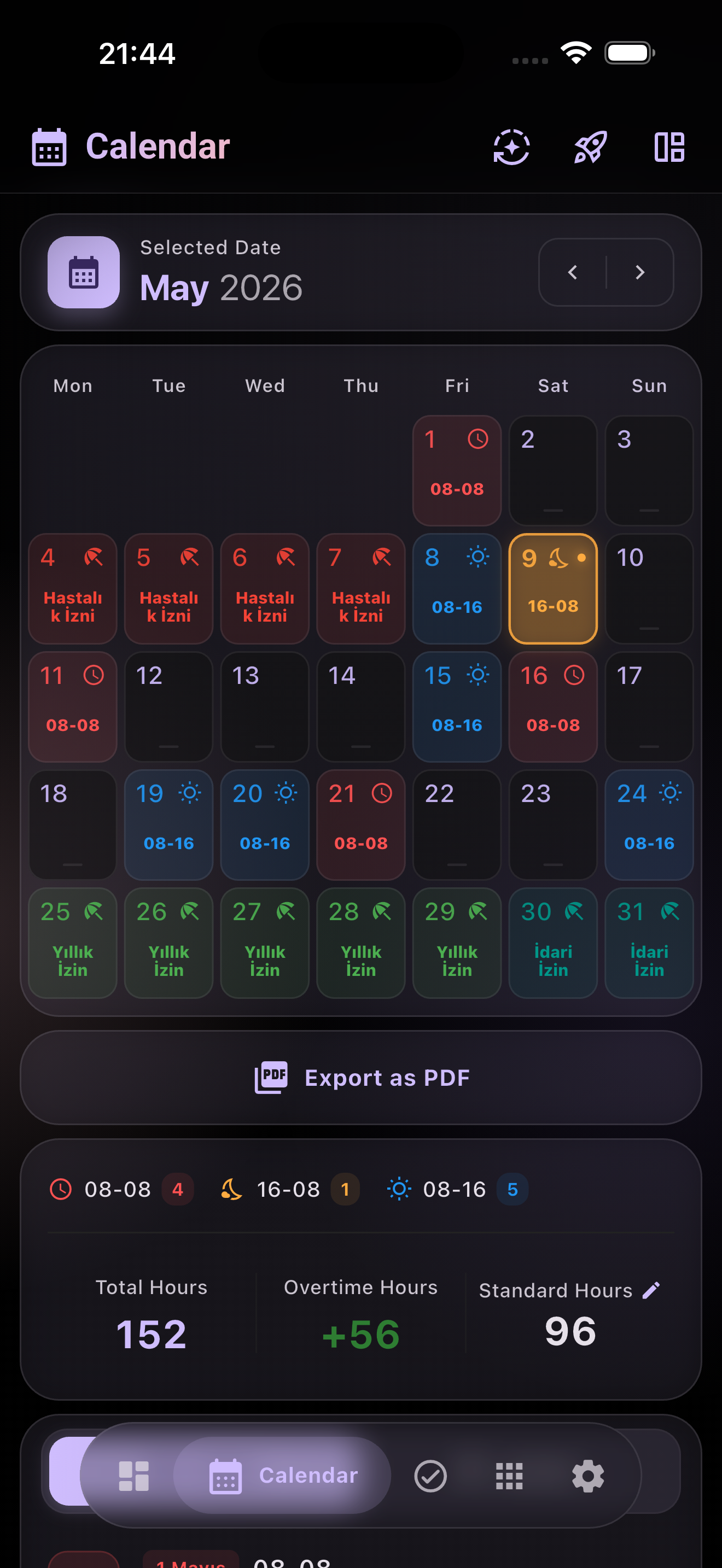The image size is (722, 1568).
Task: Tap the checkmark circle navigation icon
Action: (x=430, y=1476)
